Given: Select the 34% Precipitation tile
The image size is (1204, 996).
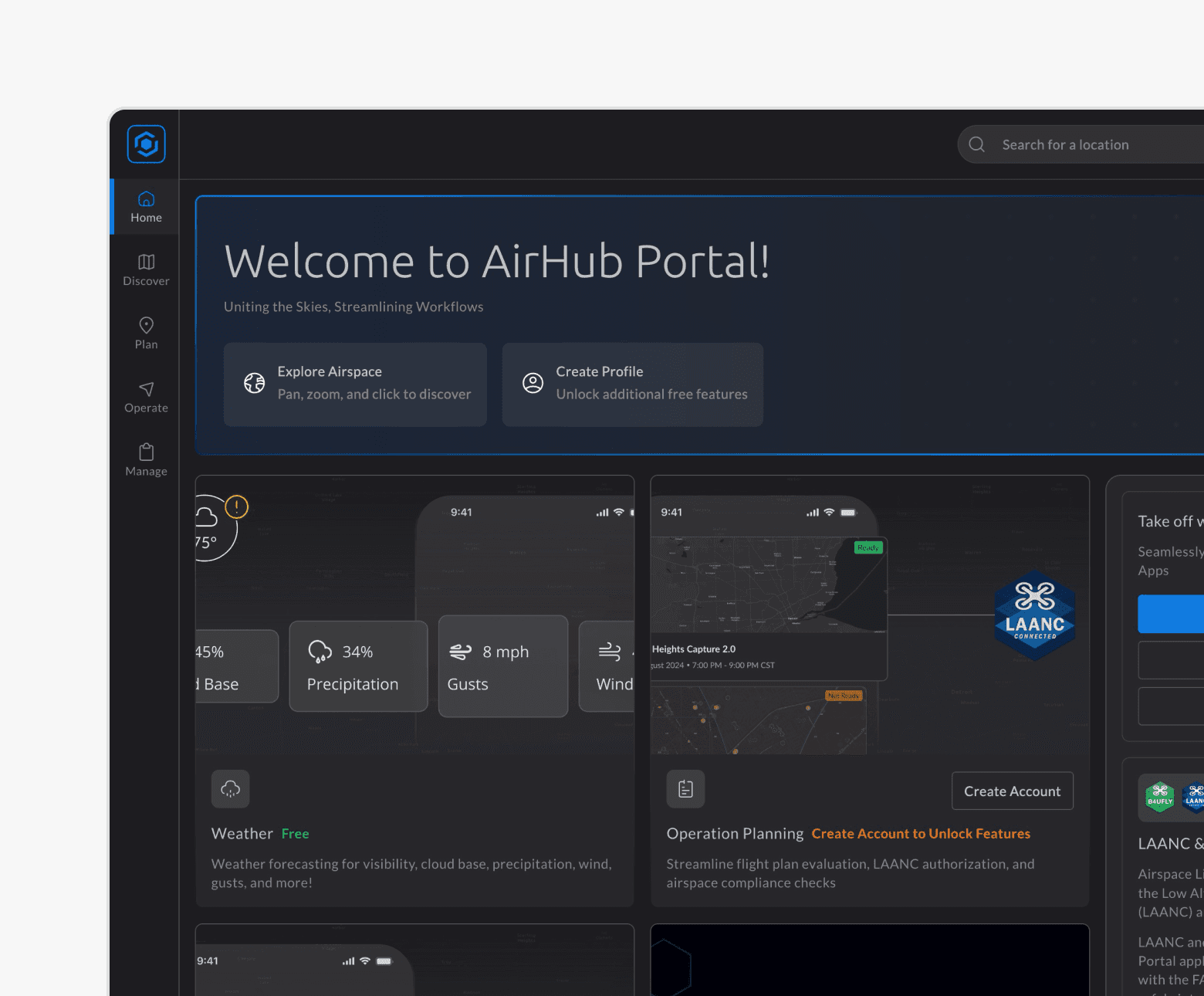Looking at the screenshot, I should [x=358, y=666].
